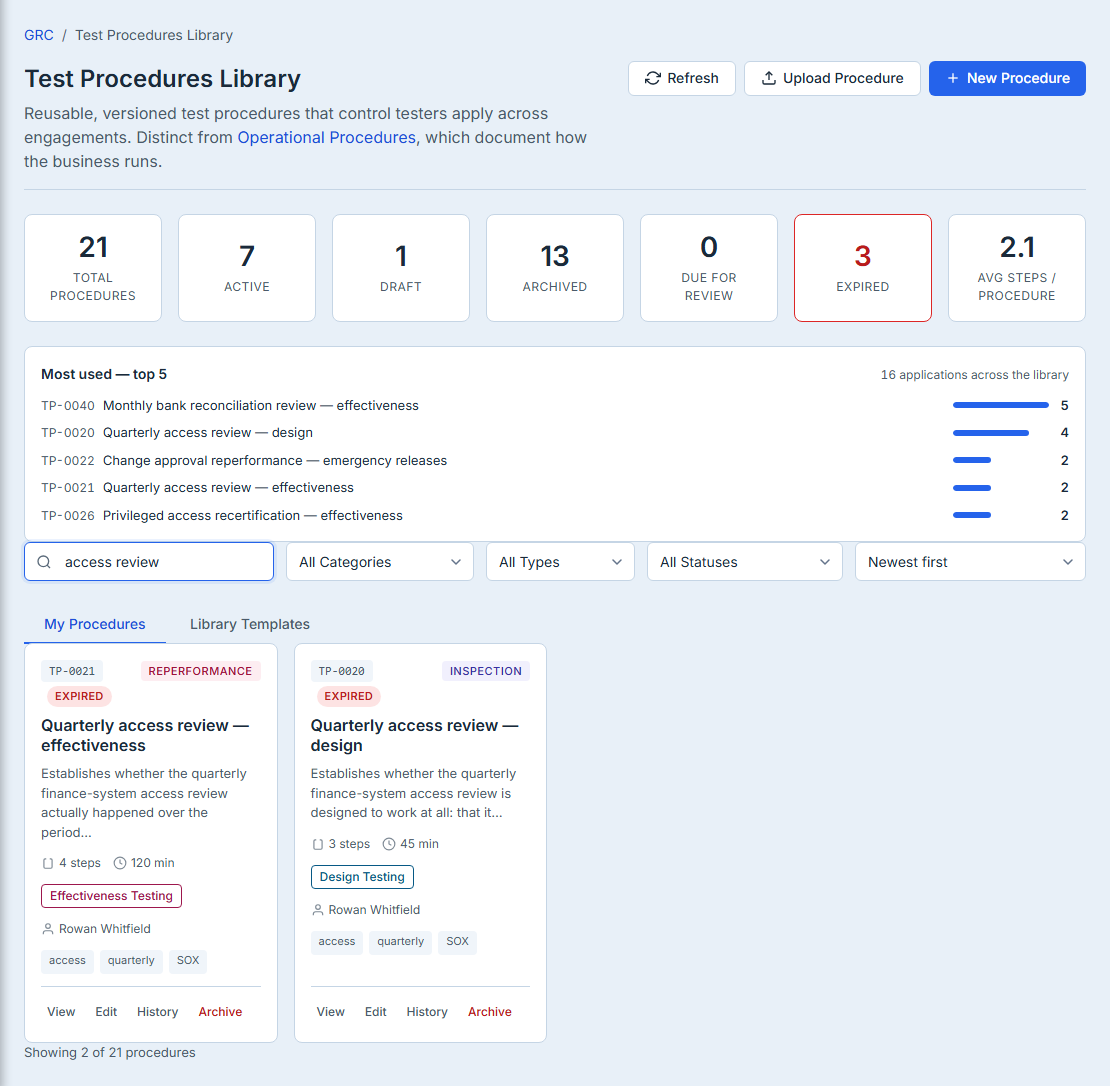View the TP-0020 procedure
The image size is (1110, 1086).
point(331,1012)
